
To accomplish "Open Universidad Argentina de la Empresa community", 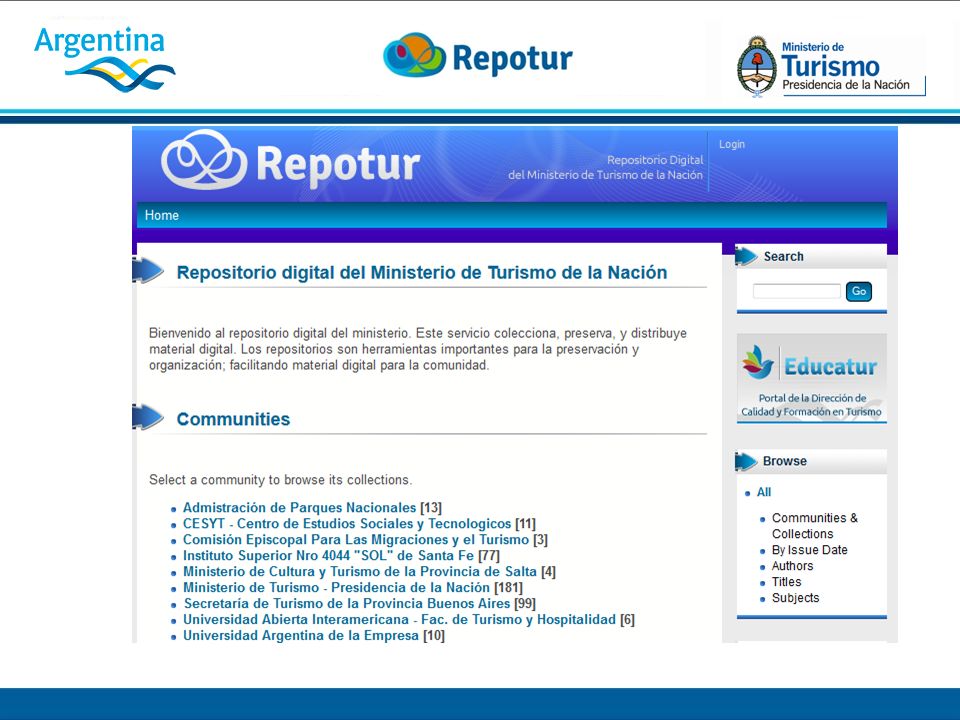I will pyautogui.click(x=301, y=635).
